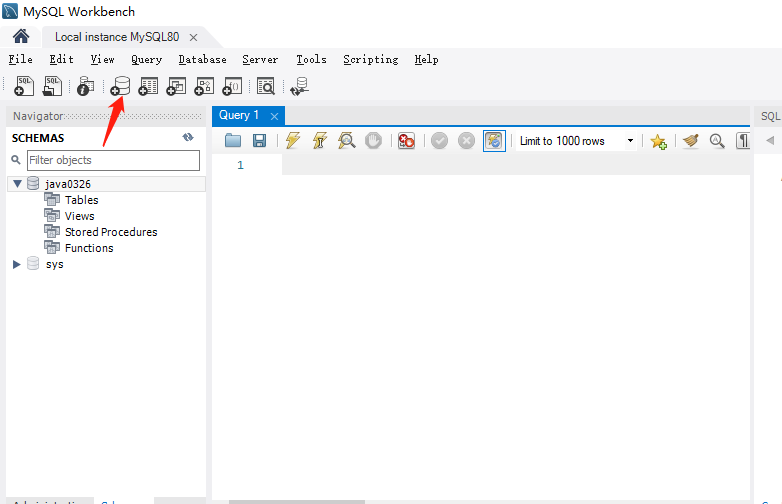
Task: Switch to the Query 1 tab
Action: pyautogui.click(x=239, y=115)
